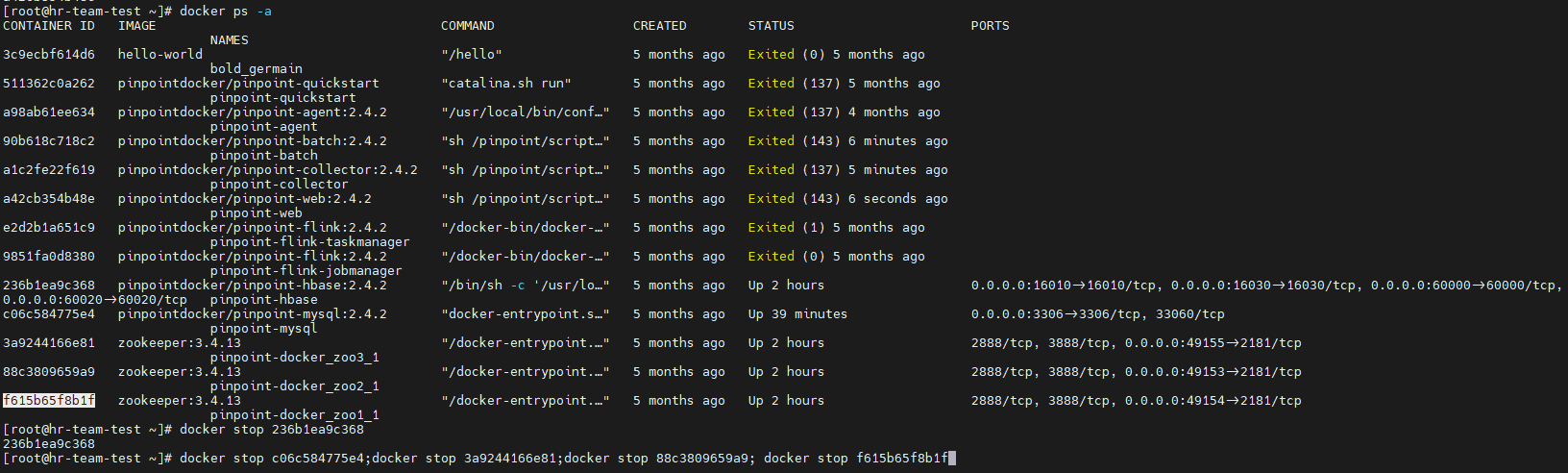
Task: Select container ID c06c584775e4 in the table
Action: tap(49, 314)
